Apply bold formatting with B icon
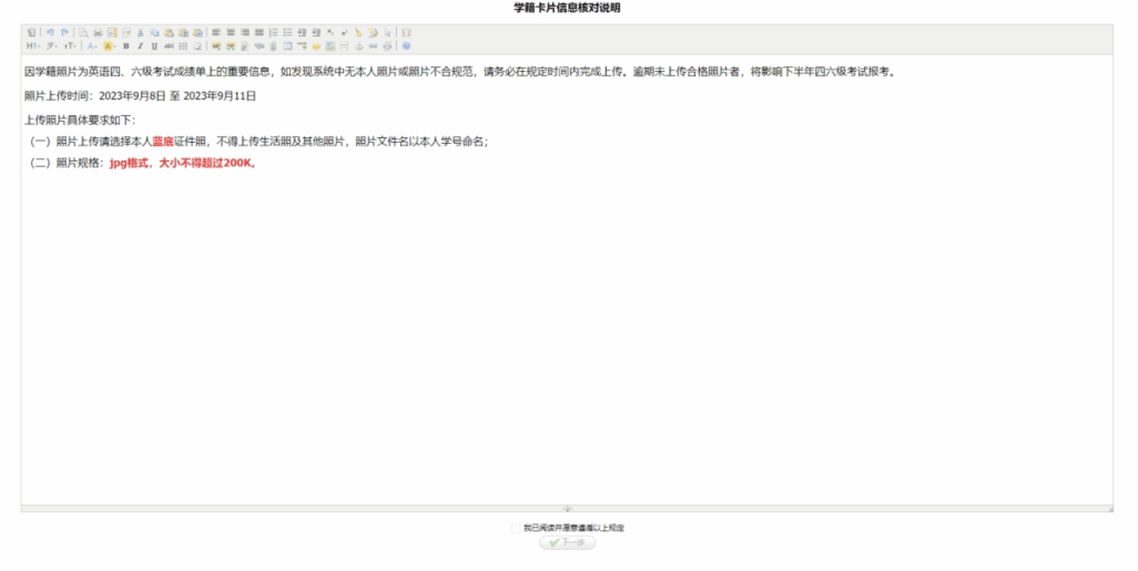 tap(126, 46)
